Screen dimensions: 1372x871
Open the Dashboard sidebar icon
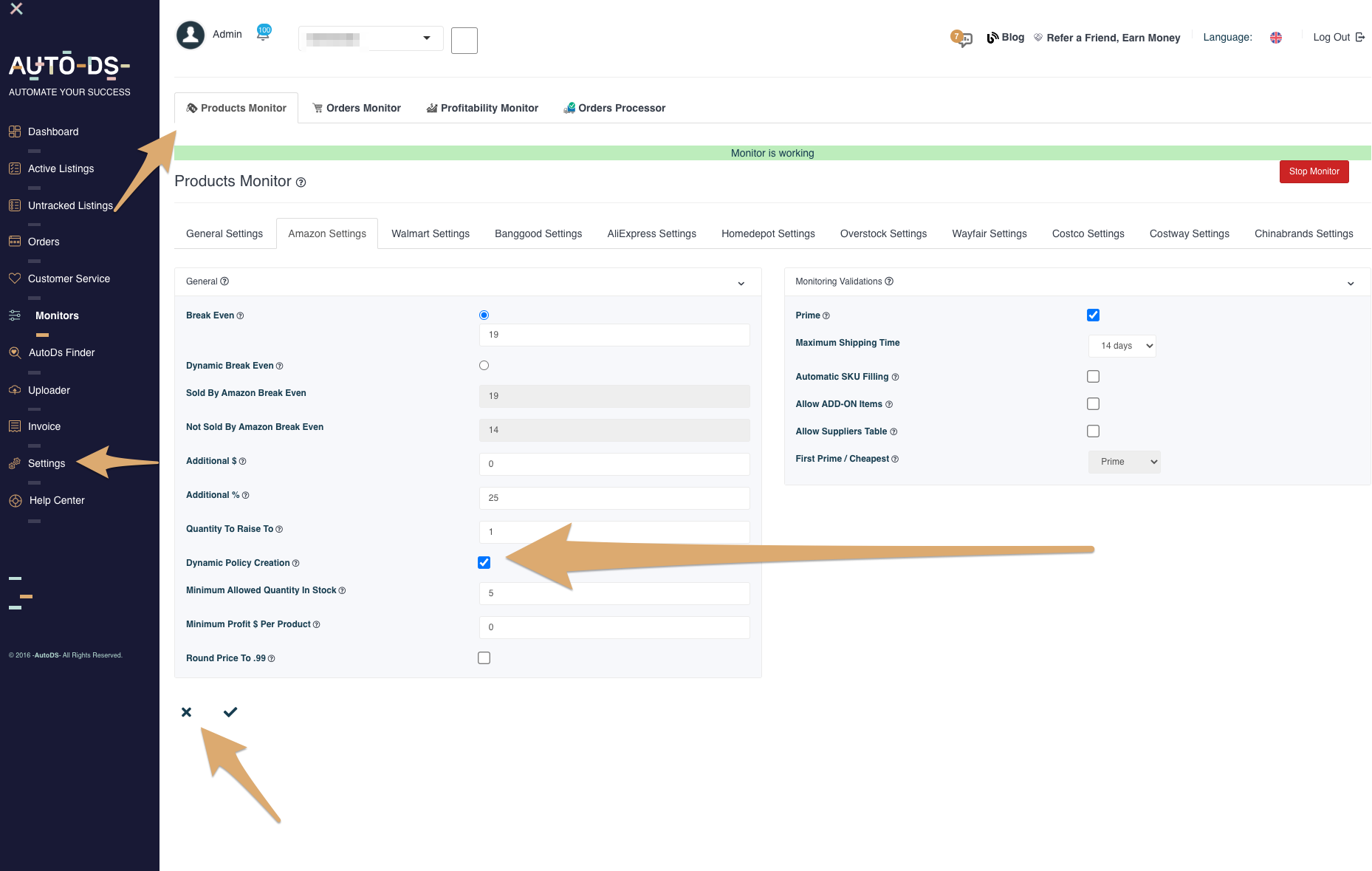pyautogui.click(x=15, y=131)
